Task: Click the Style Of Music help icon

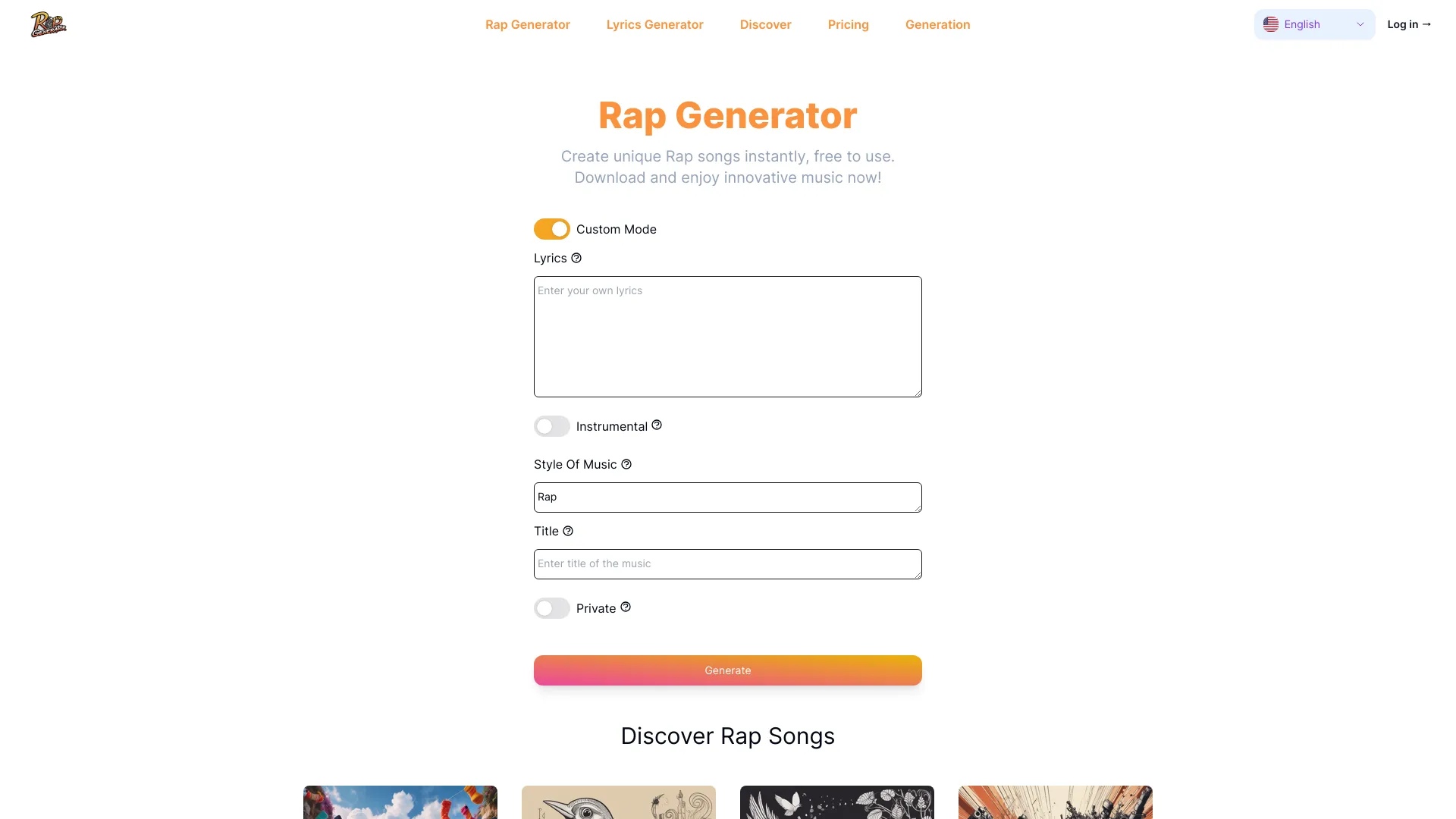Action: [626, 464]
